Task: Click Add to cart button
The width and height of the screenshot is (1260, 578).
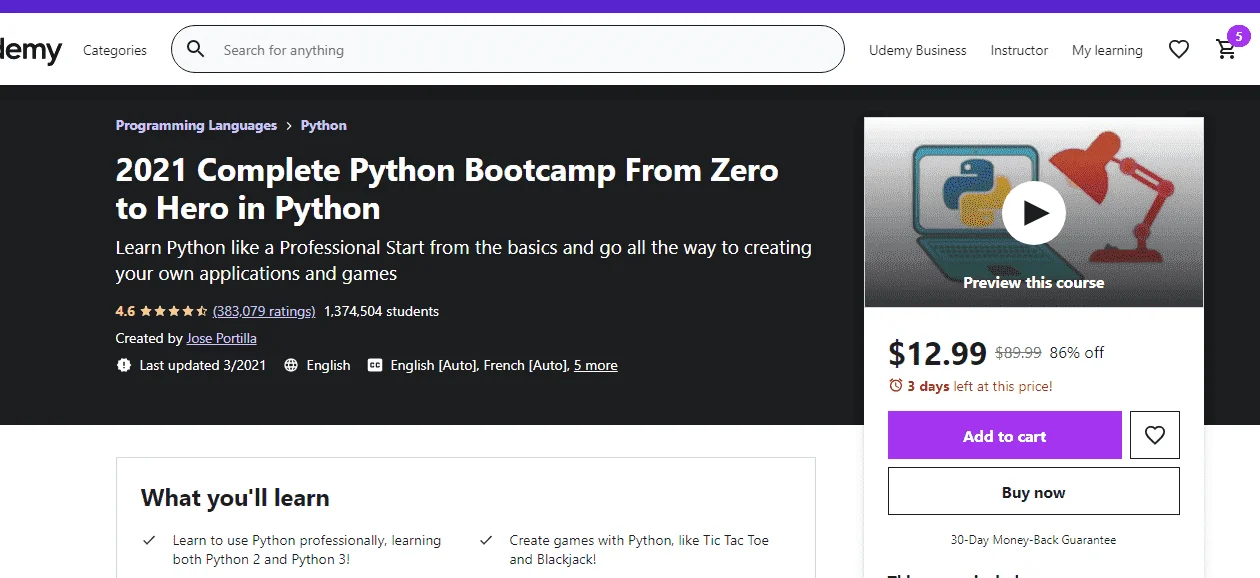Action: click(1005, 435)
